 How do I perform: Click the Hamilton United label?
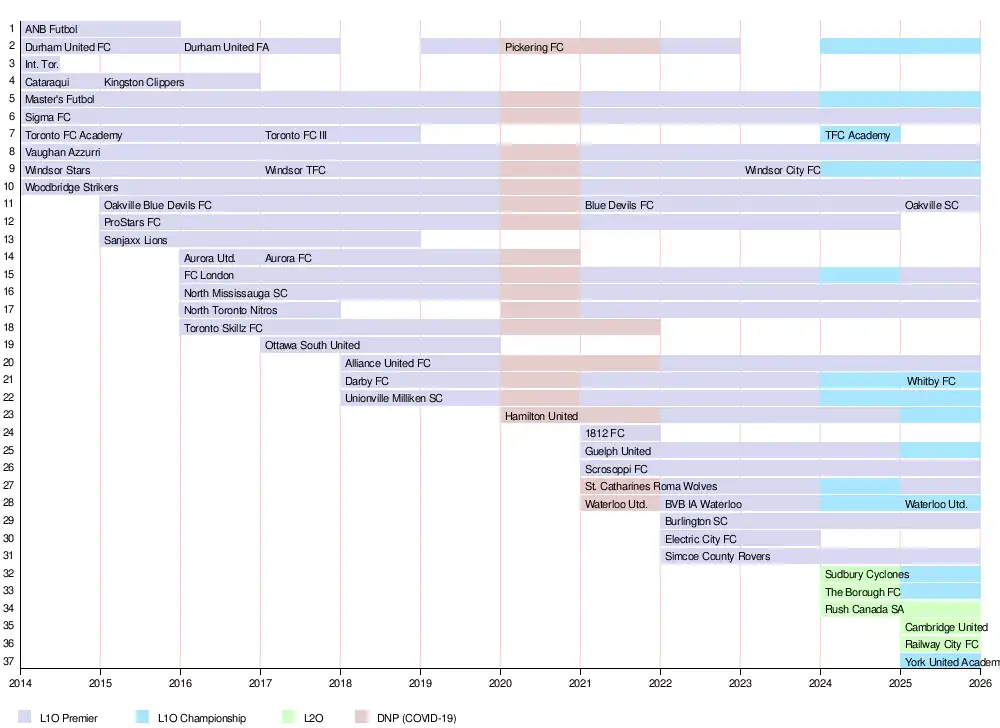point(541,416)
